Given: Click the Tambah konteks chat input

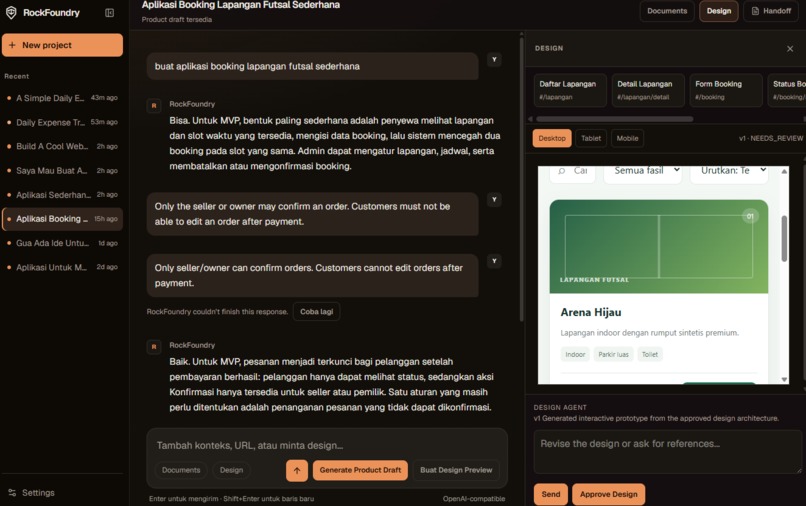Looking at the screenshot, I should pyautogui.click(x=327, y=445).
